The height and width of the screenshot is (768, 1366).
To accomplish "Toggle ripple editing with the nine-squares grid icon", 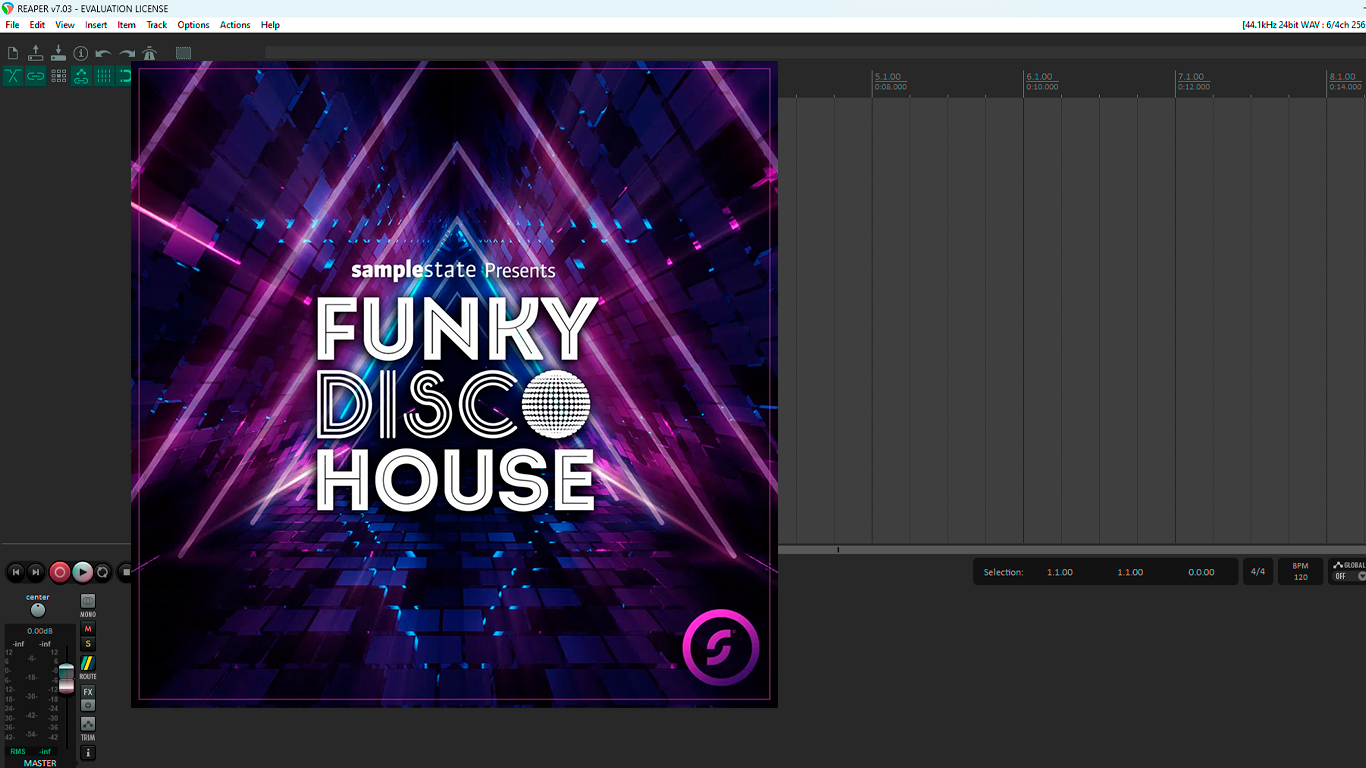I will [58, 76].
